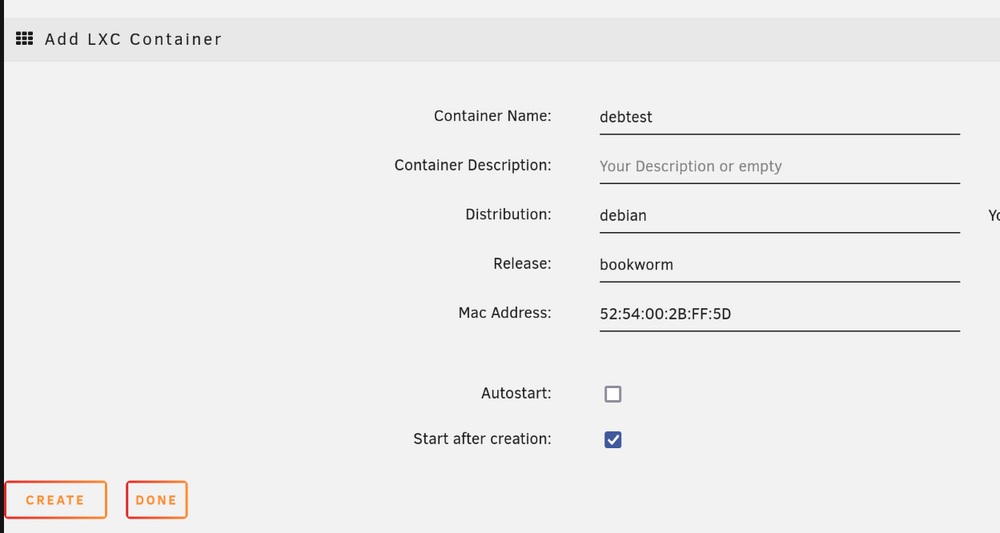Click the Add LXC Container heading text
1000x533 pixels.
[x=133, y=40]
